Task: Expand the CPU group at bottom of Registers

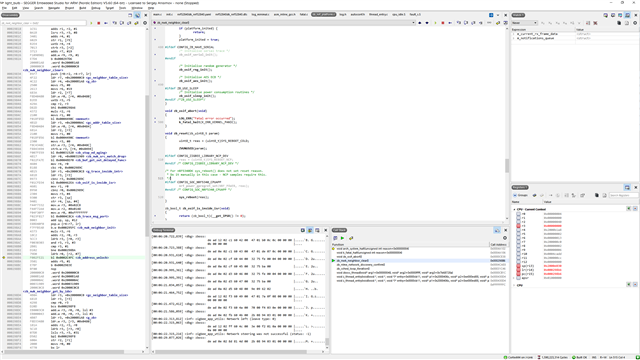Action: tap(514, 285)
